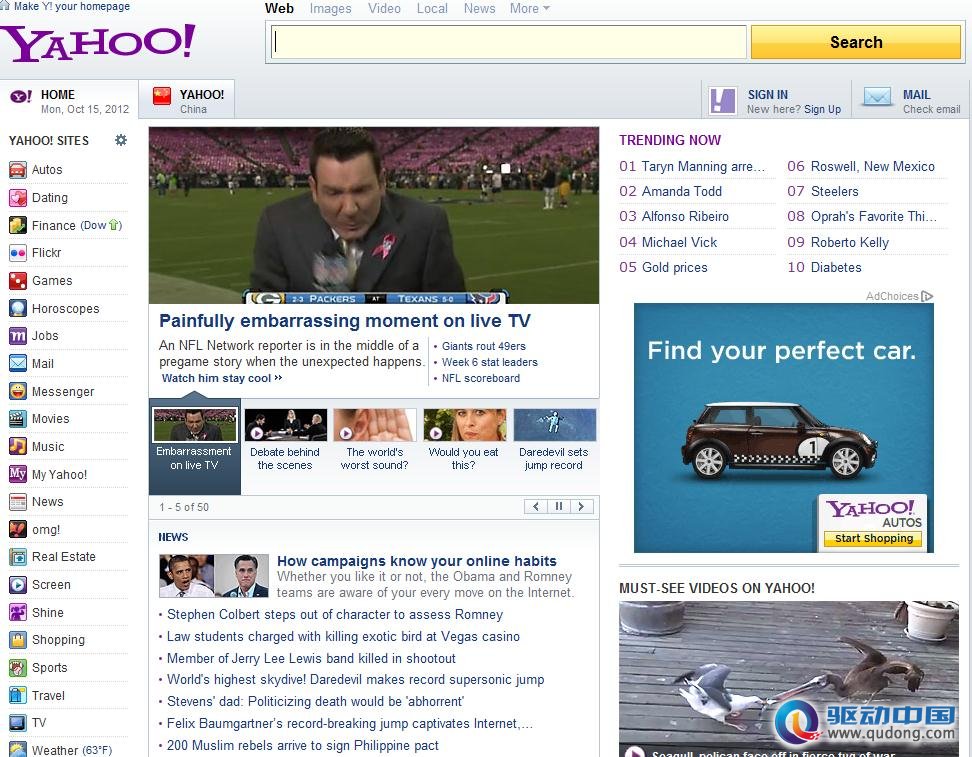Open the My Yahoo! icon
The image size is (972, 757).
click(x=17, y=474)
